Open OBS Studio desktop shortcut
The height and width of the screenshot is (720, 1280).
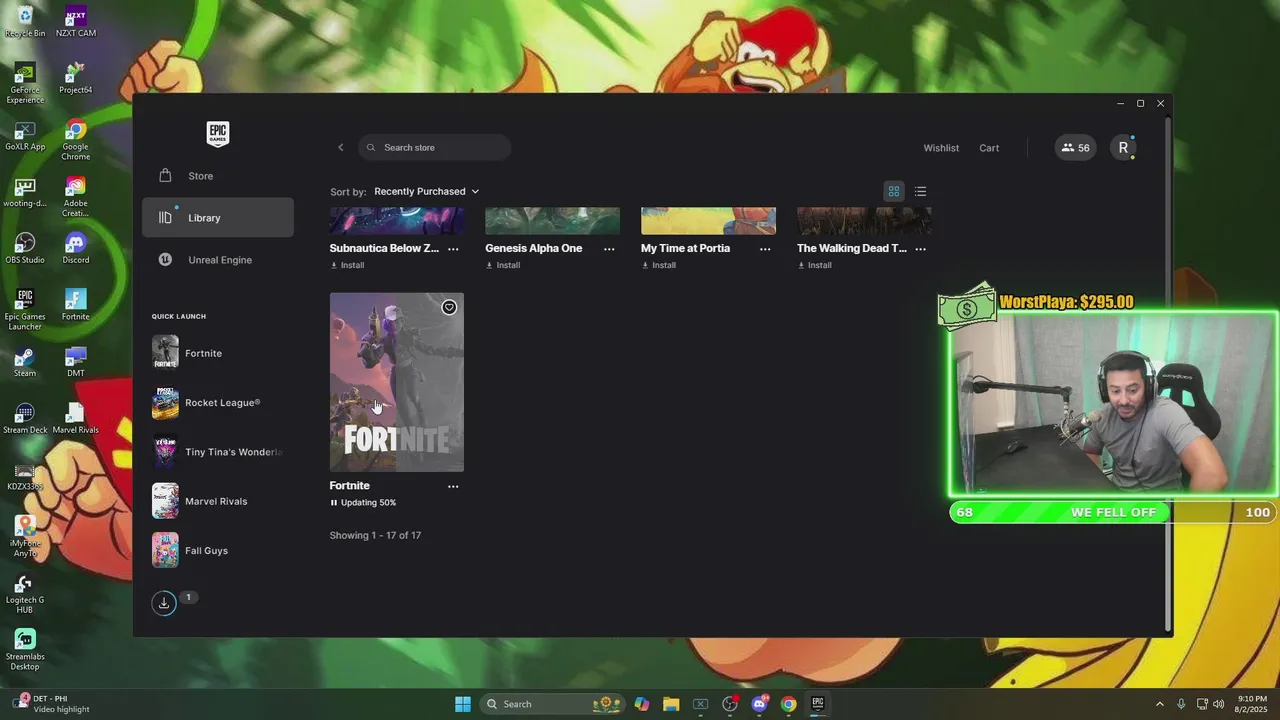click(x=25, y=249)
